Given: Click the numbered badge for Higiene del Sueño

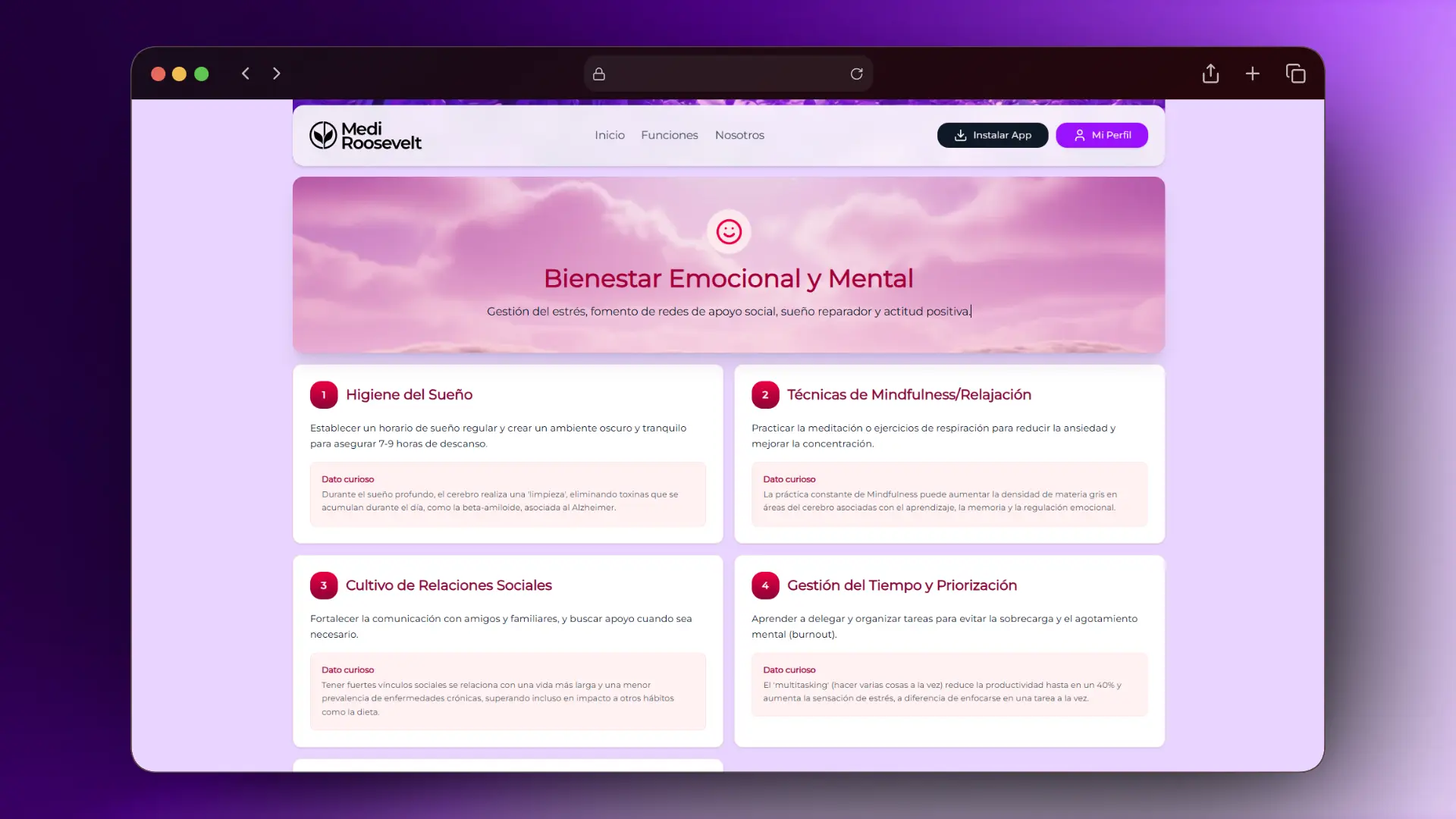Looking at the screenshot, I should point(324,394).
